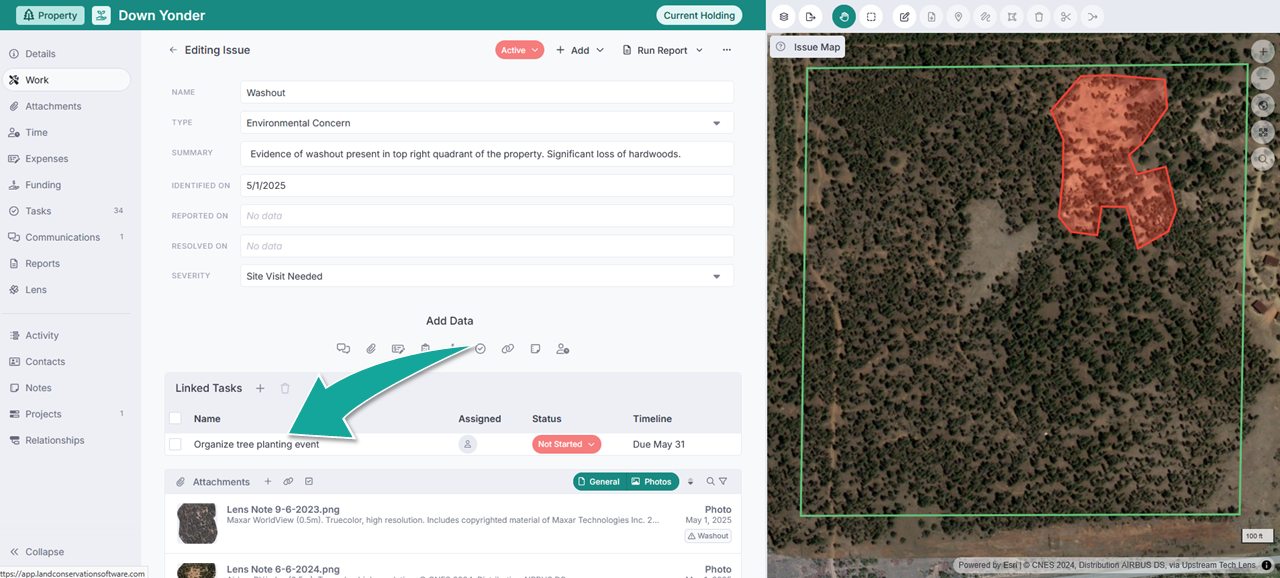
Task: Open the three-dot more options menu
Action: tap(727, 50)
